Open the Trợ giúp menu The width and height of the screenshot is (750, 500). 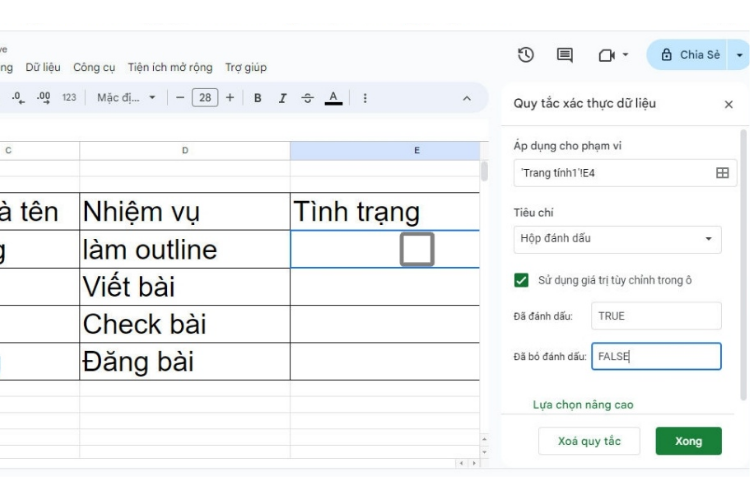[246, 67]
